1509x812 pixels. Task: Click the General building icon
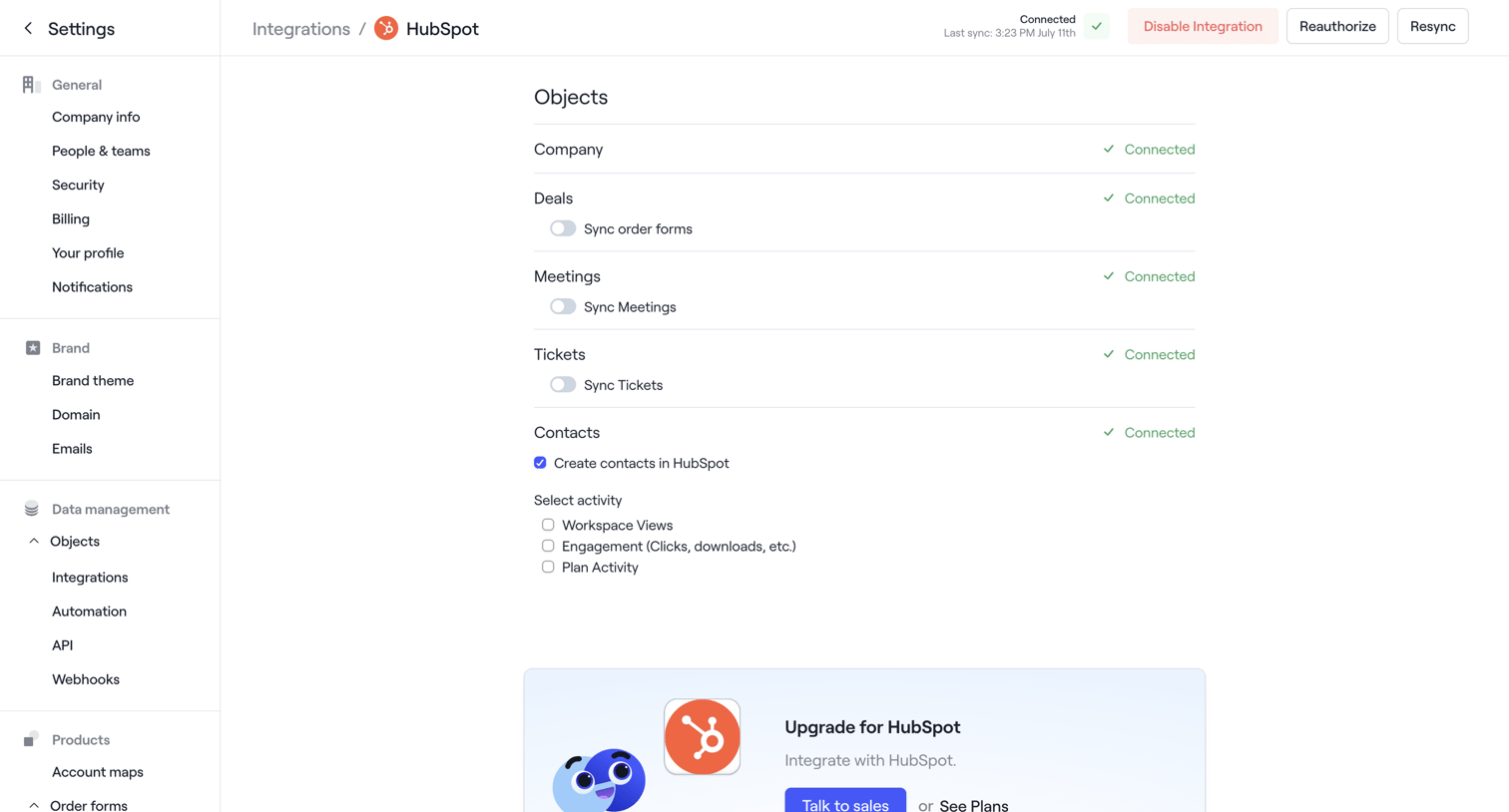click(x=31, y=85)
